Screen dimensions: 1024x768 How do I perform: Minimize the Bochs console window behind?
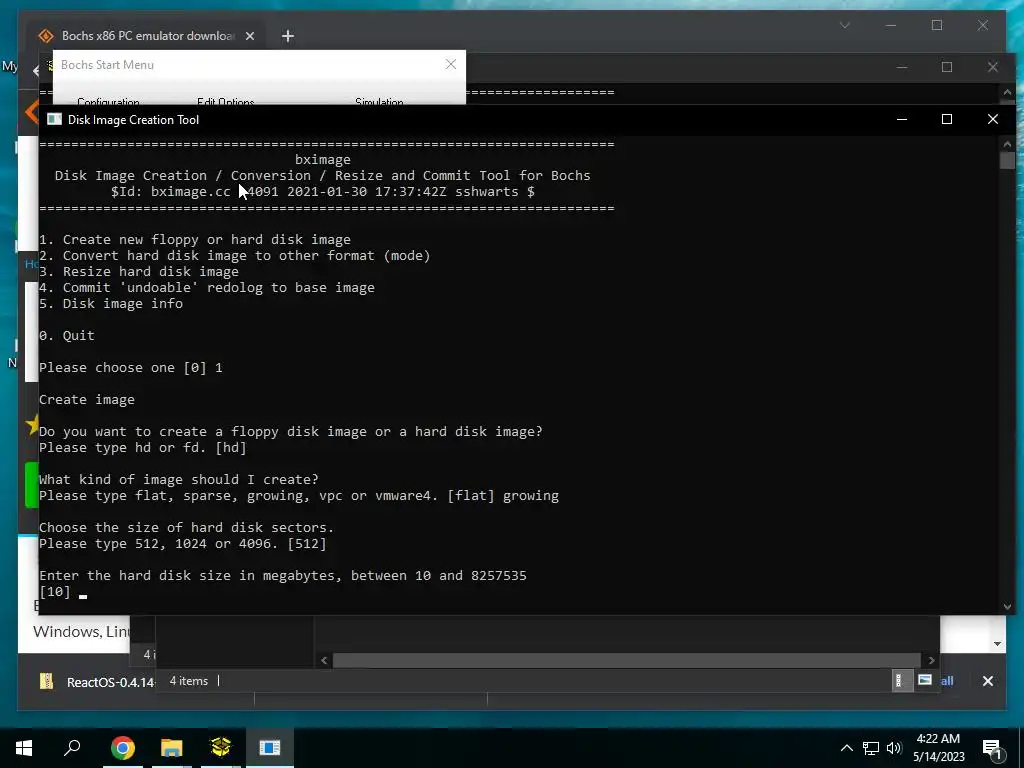(x=902, y=67)
